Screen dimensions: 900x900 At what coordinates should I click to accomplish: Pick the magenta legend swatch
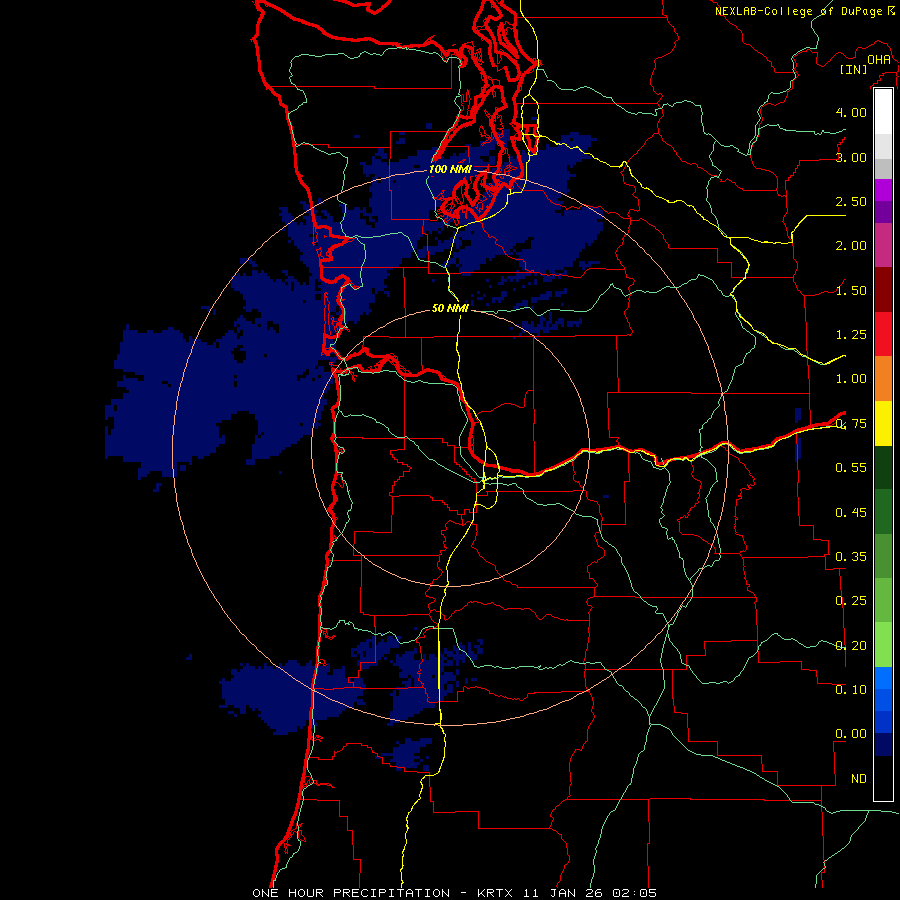[883, 190]
